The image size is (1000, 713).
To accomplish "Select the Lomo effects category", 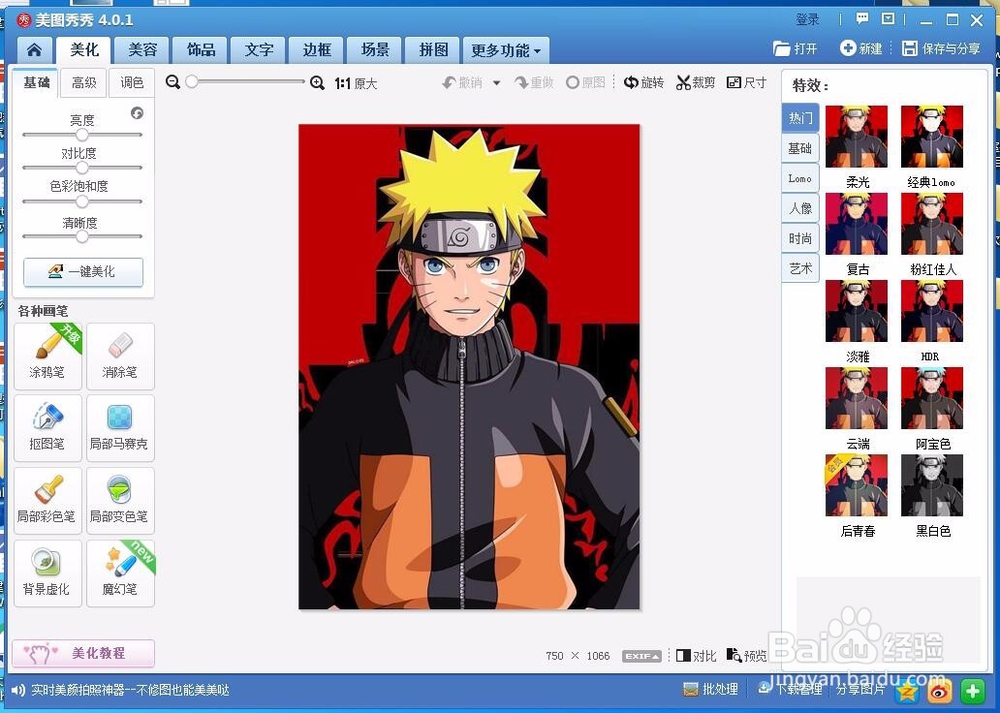I will (x=800, y=179).
